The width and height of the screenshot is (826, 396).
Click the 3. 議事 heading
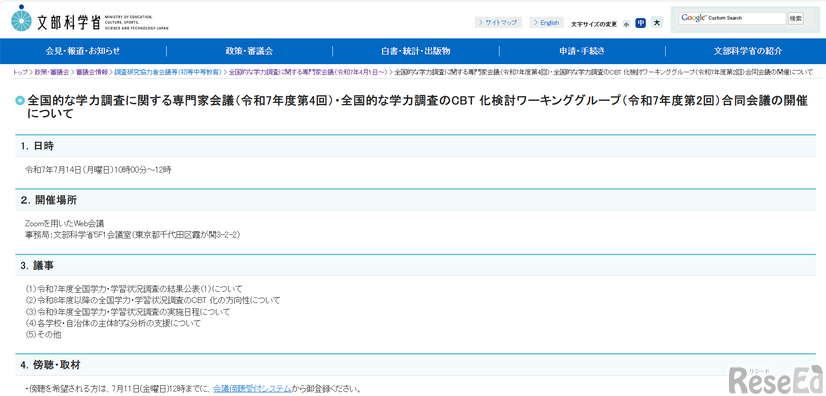coord(415,265)
